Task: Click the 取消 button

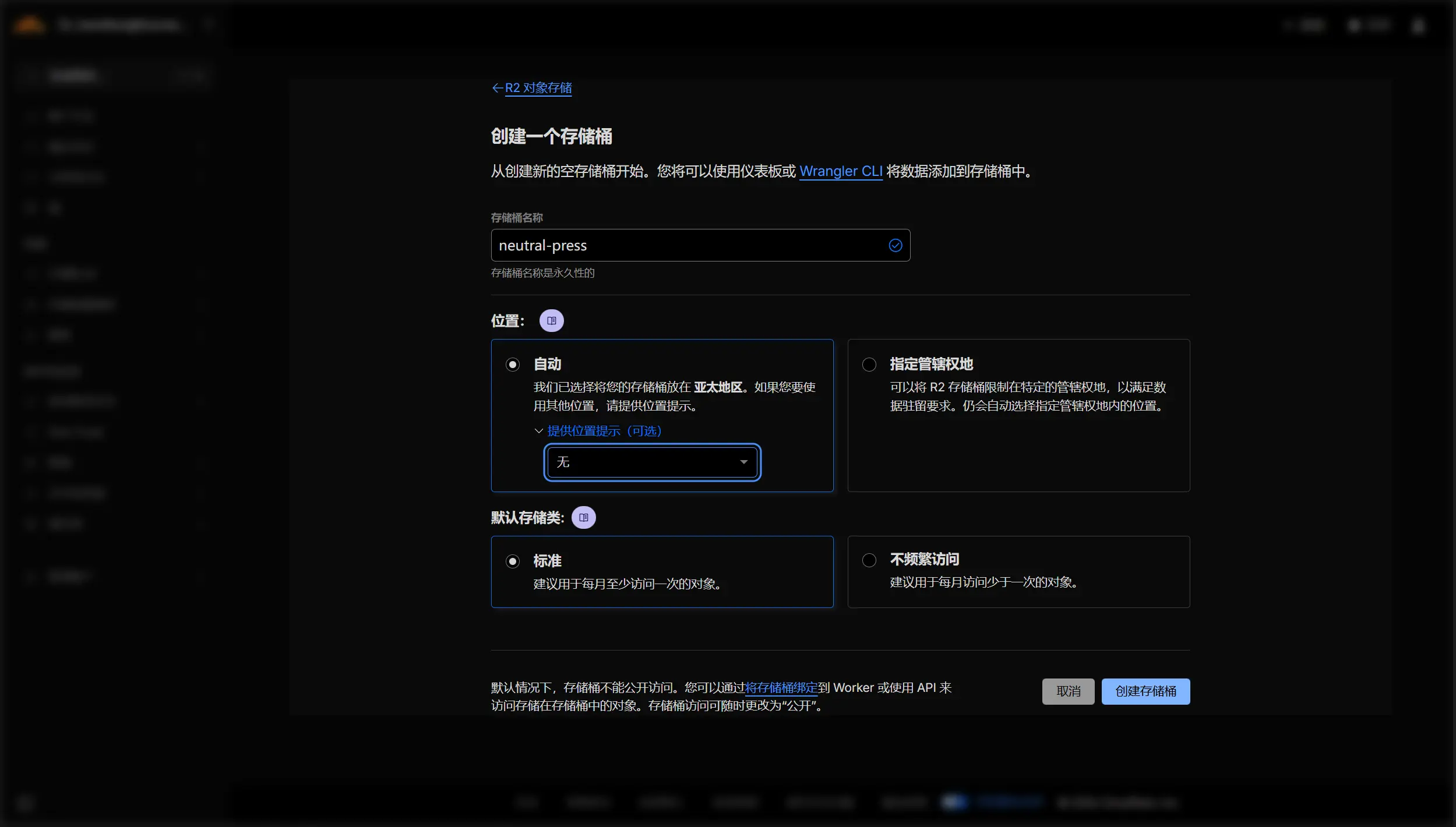Action: (x=1068, y=691)
